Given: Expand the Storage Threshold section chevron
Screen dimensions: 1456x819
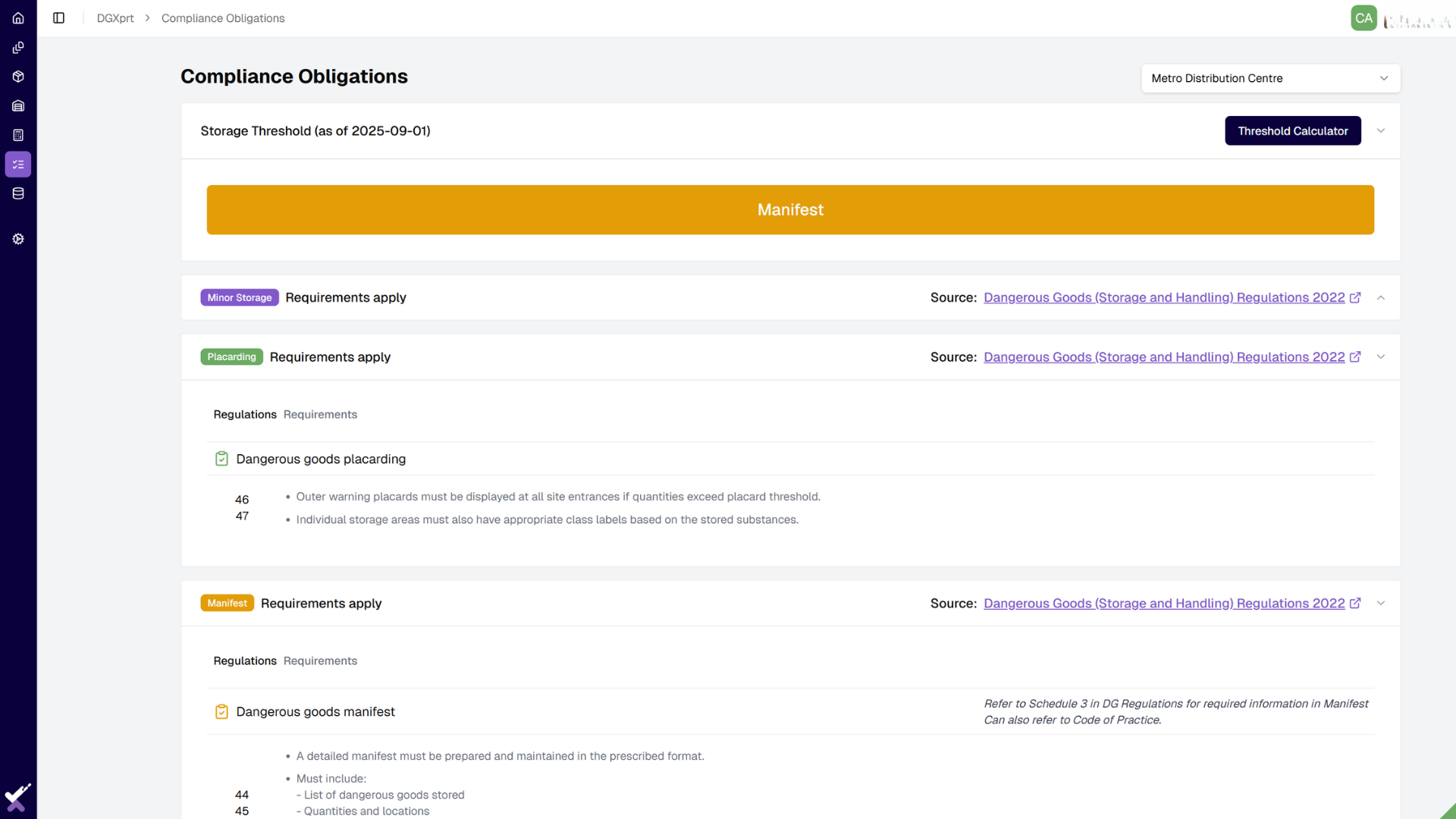Looking at the screenshot, I should click(x=1381, y=130).
